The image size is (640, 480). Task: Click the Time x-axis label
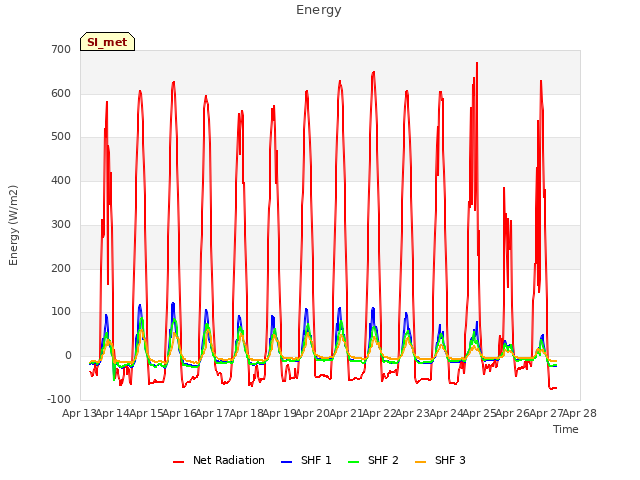pyautogui.click(x=566, y=429)
